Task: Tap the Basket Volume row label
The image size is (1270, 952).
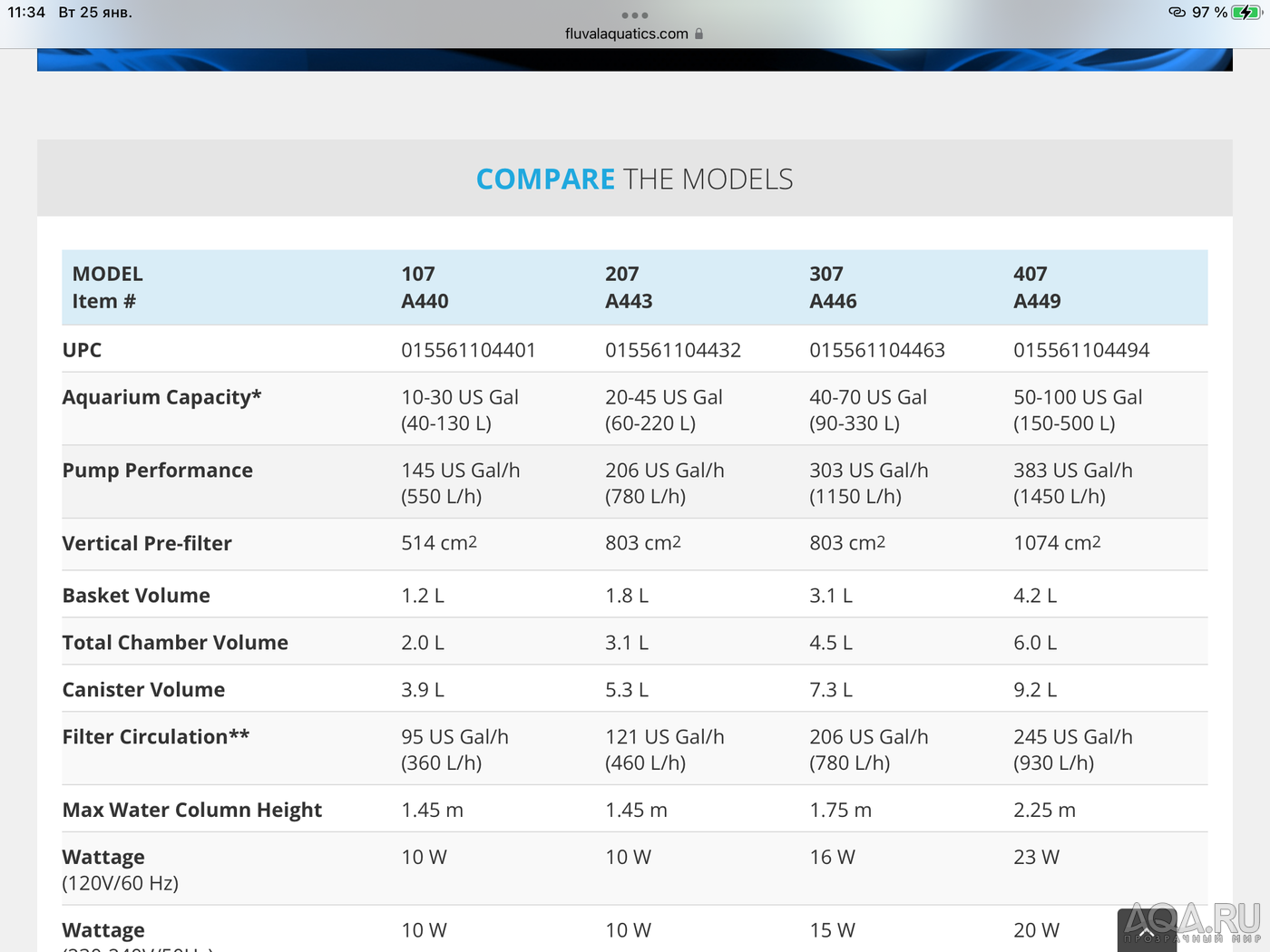Action: (x=136, y=596)
